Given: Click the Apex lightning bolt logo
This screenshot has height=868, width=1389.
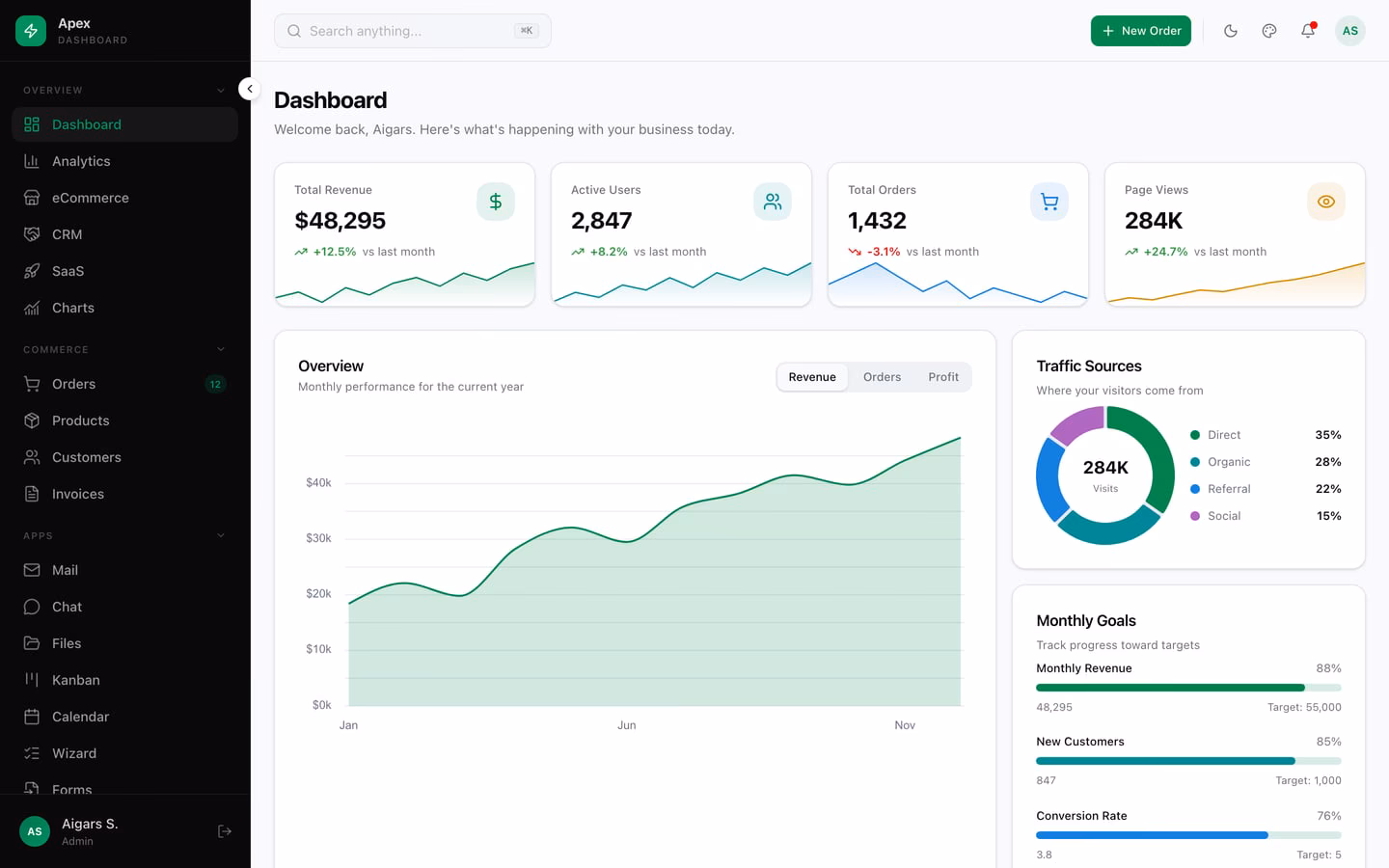Looking at the screenshot, I should coord(31,31).
